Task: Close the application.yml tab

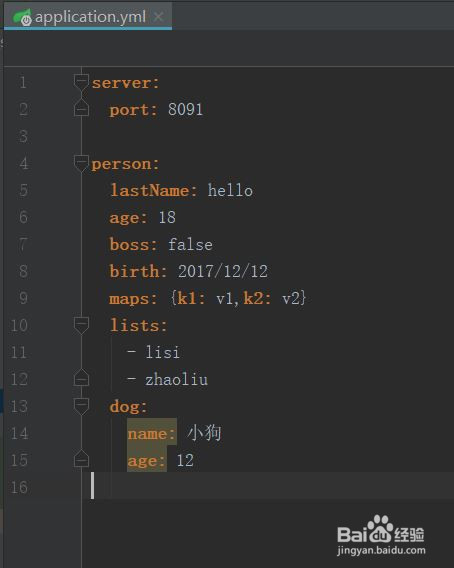Action: click(x=158, y=17)
